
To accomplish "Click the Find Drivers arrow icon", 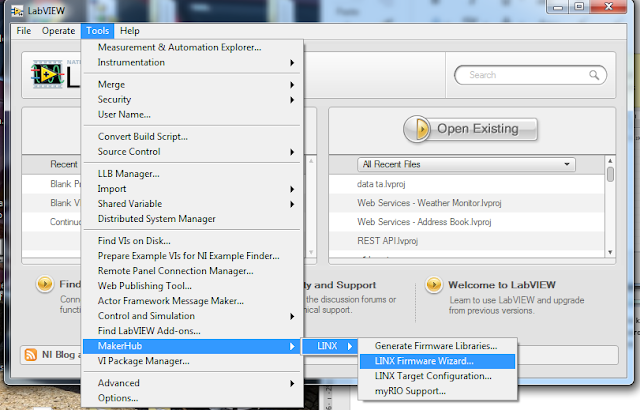I will pyautogui.click(x=45, y=284).
